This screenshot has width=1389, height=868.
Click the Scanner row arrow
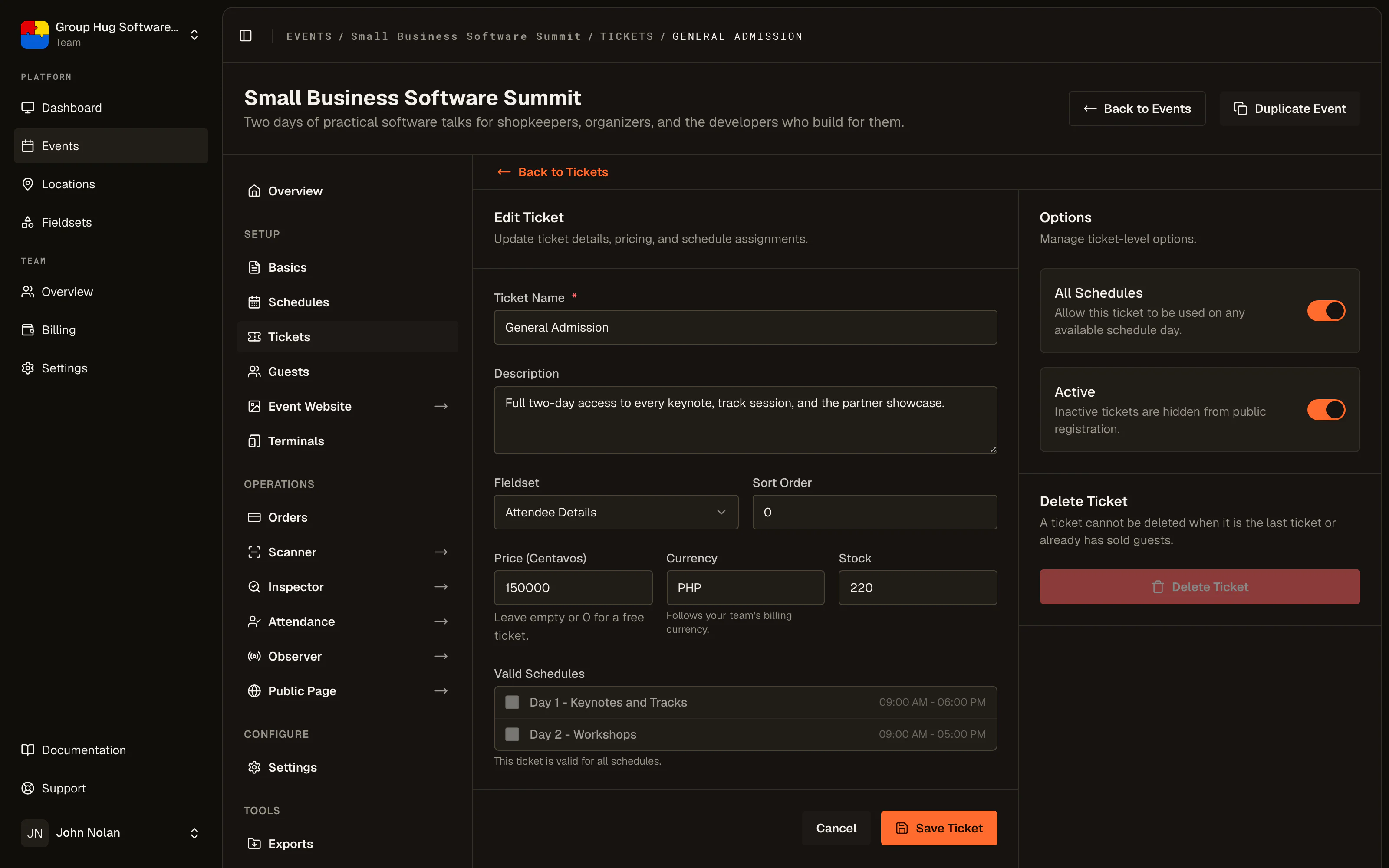pos(441,552)
